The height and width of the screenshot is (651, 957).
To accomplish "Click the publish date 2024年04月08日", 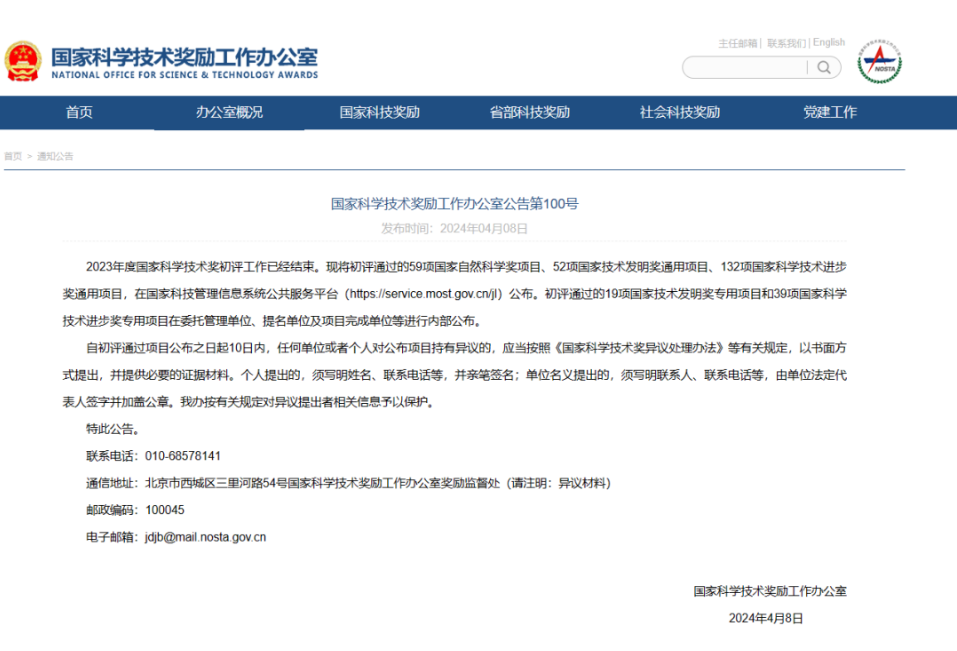I will pos(483,229).
